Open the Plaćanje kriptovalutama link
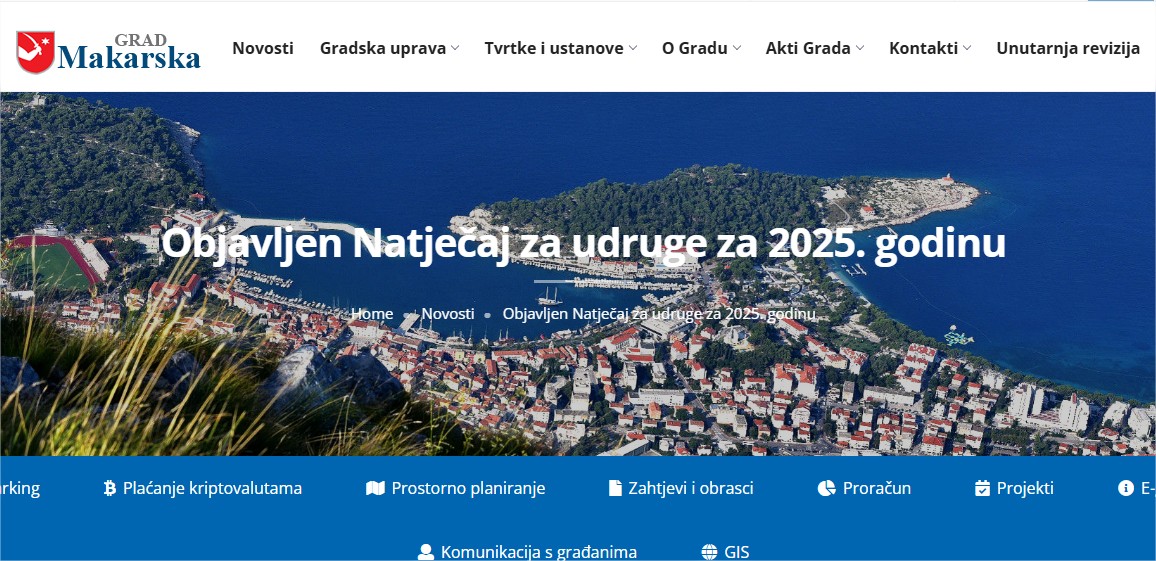 click(x=212, y=488)
